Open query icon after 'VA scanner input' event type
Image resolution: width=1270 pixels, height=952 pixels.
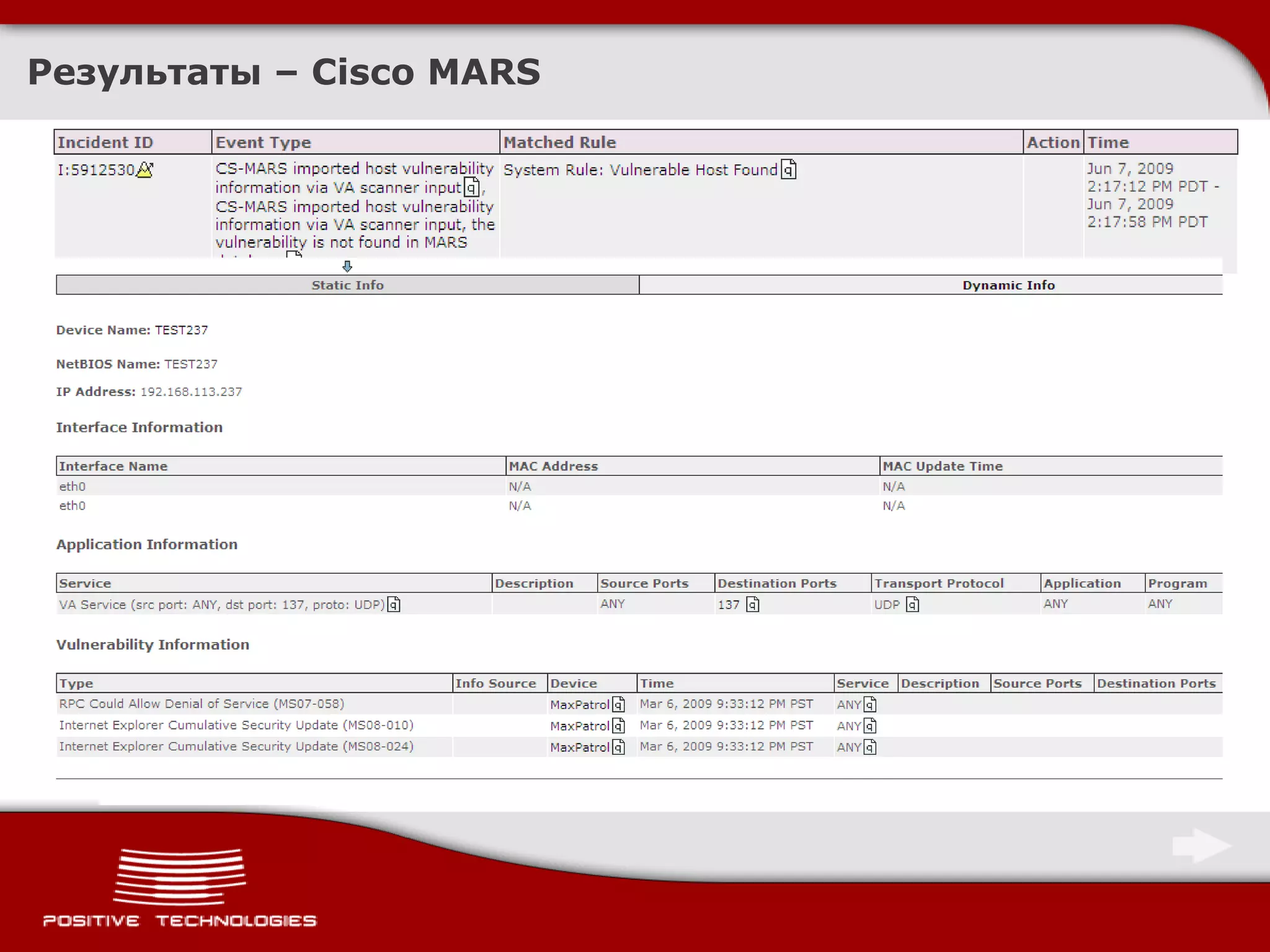pyautogui.click(x=471, y=187)
